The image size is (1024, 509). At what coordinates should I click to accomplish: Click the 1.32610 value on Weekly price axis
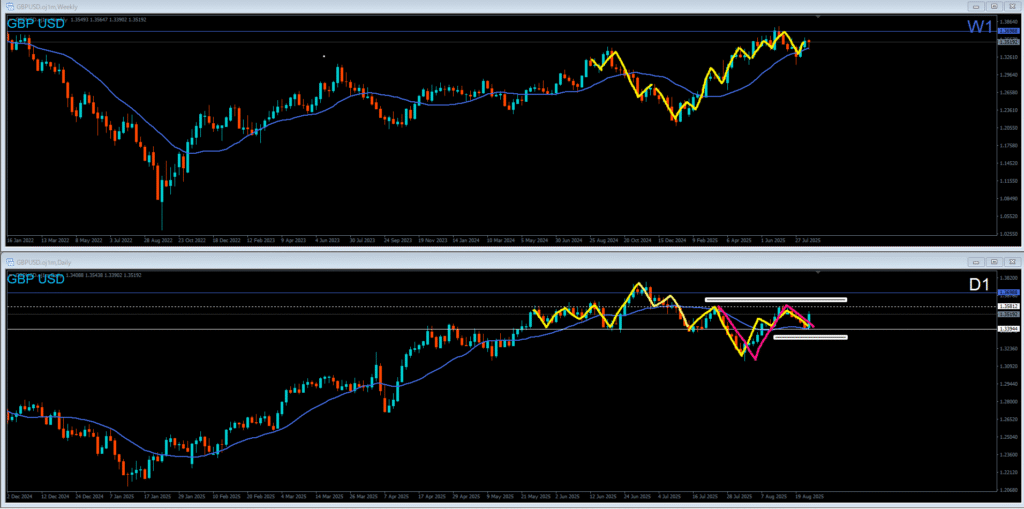coord(1008,57)
